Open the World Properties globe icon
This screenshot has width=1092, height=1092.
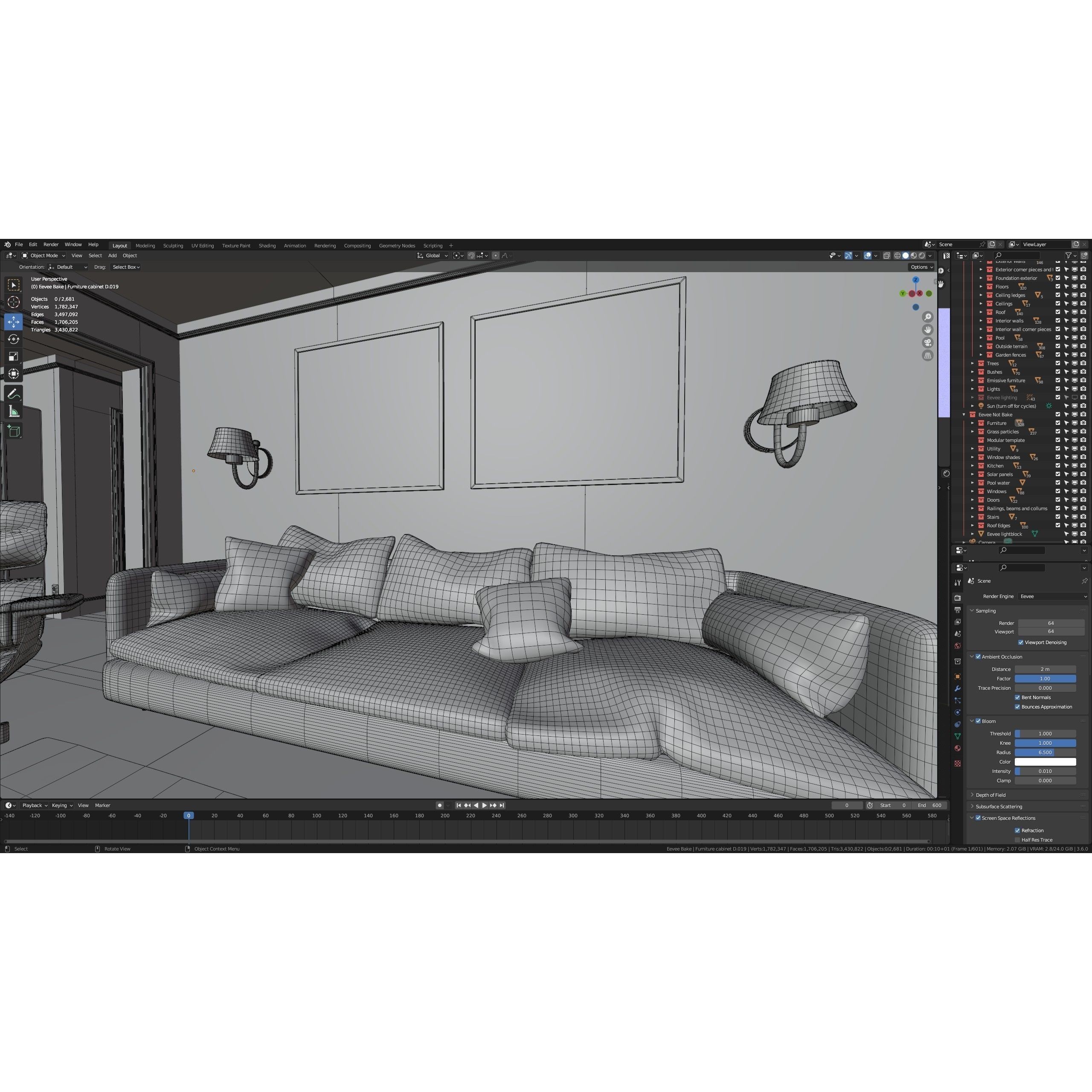point(958,645)
